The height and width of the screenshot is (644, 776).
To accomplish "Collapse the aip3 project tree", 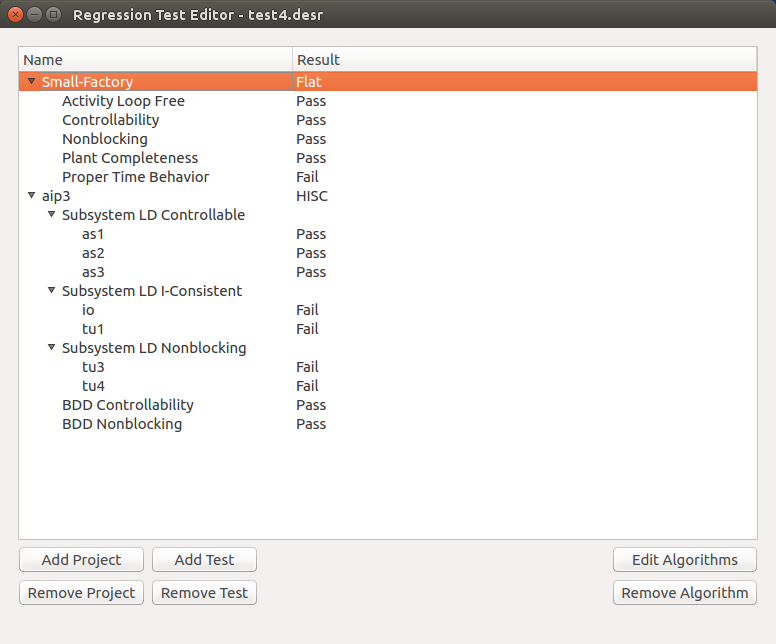I will point(32,196).
